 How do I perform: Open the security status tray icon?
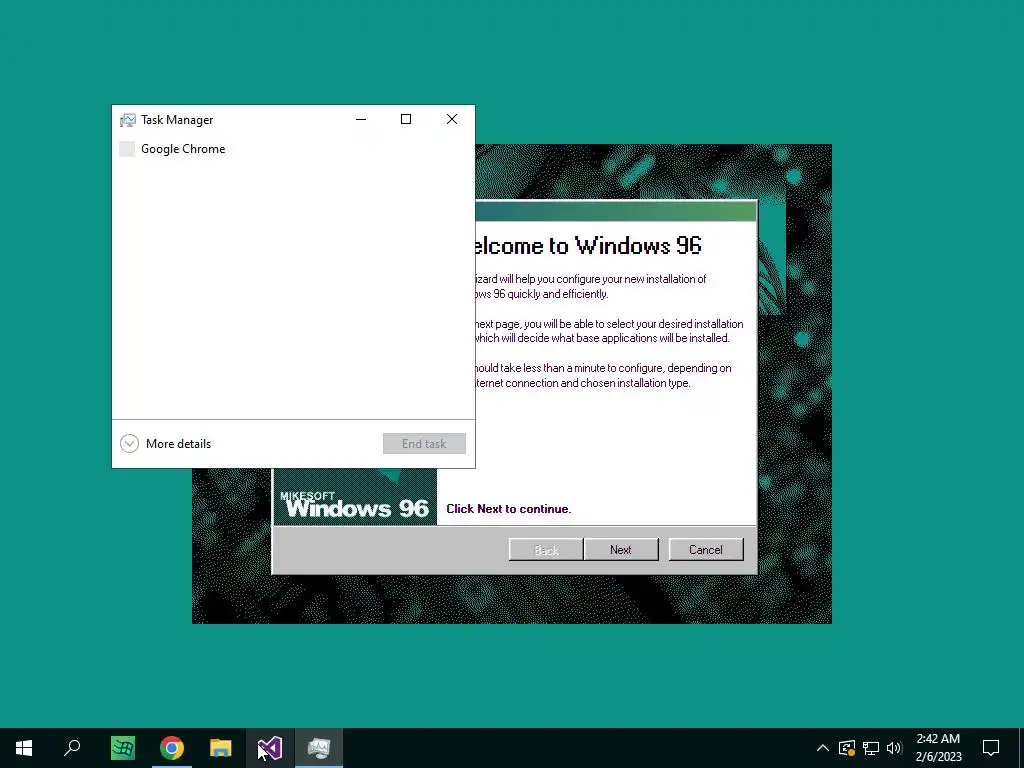(x=847, y=748)
